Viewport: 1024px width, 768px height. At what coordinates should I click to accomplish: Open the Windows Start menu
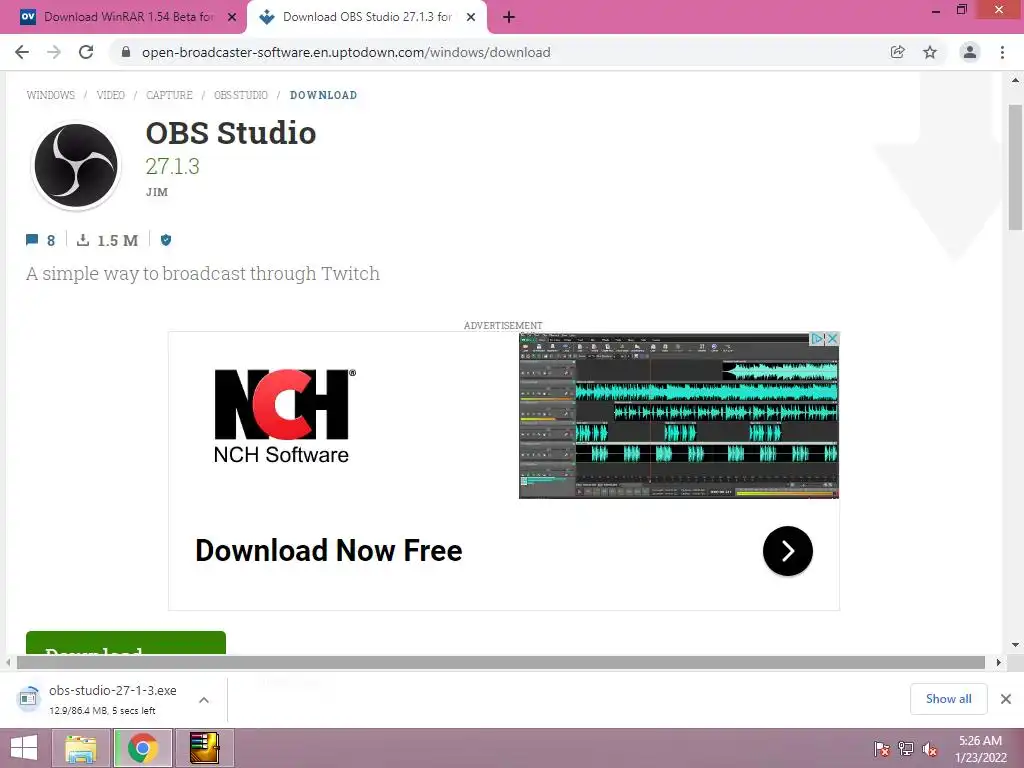(x=24, y=748)
